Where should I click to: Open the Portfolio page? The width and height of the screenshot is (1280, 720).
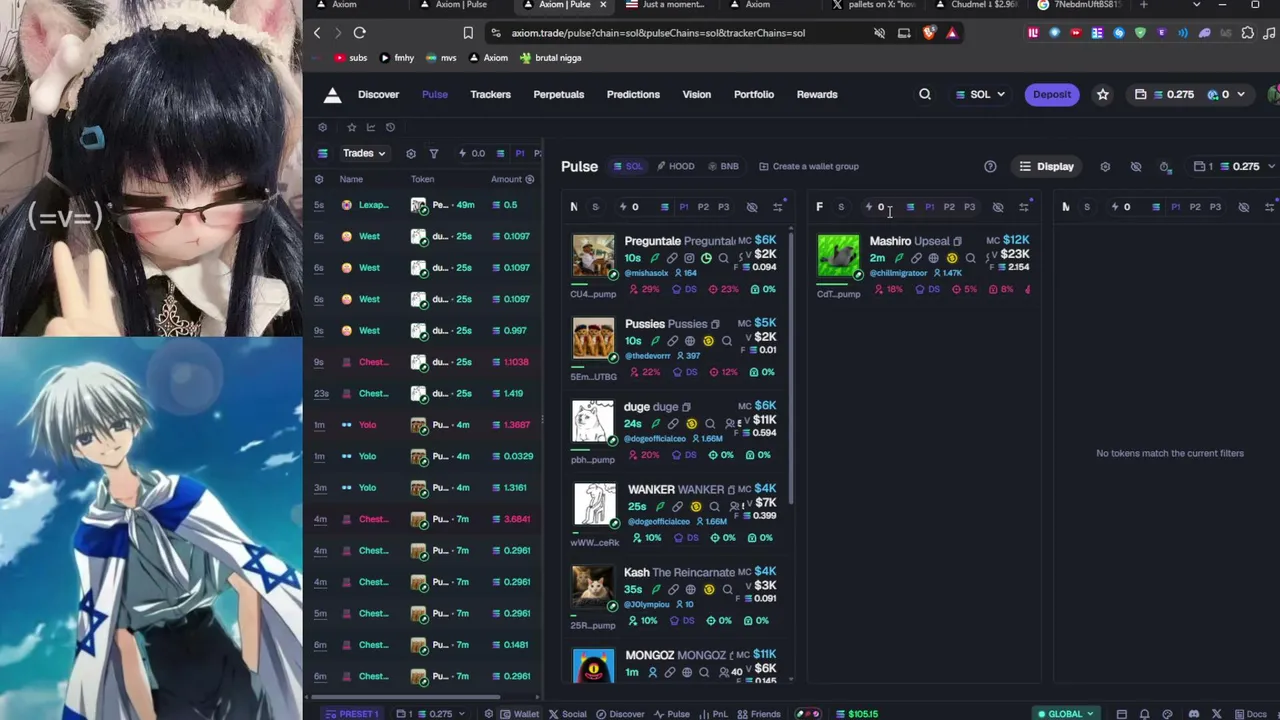click(754, 95)
